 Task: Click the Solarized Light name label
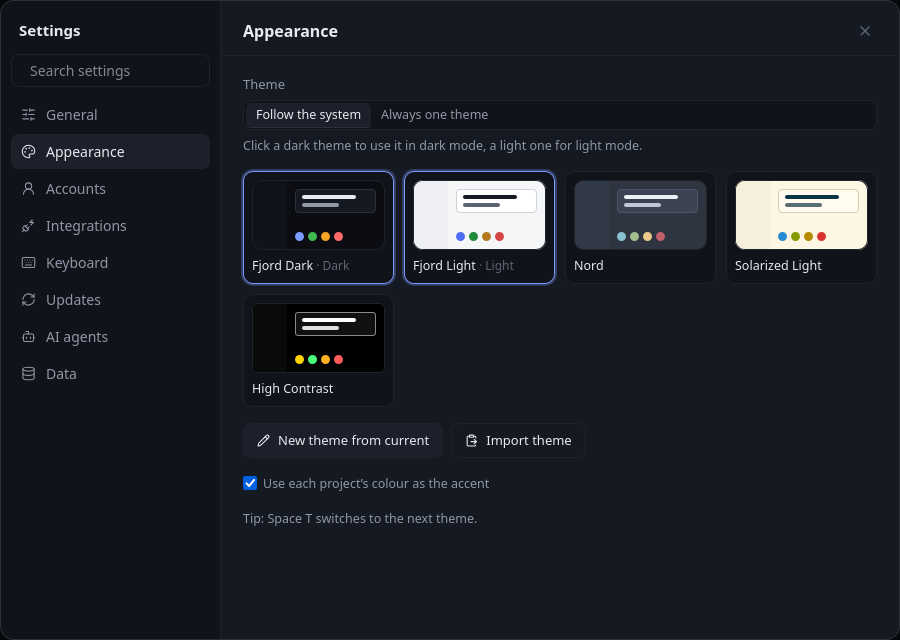pos(778,266)
